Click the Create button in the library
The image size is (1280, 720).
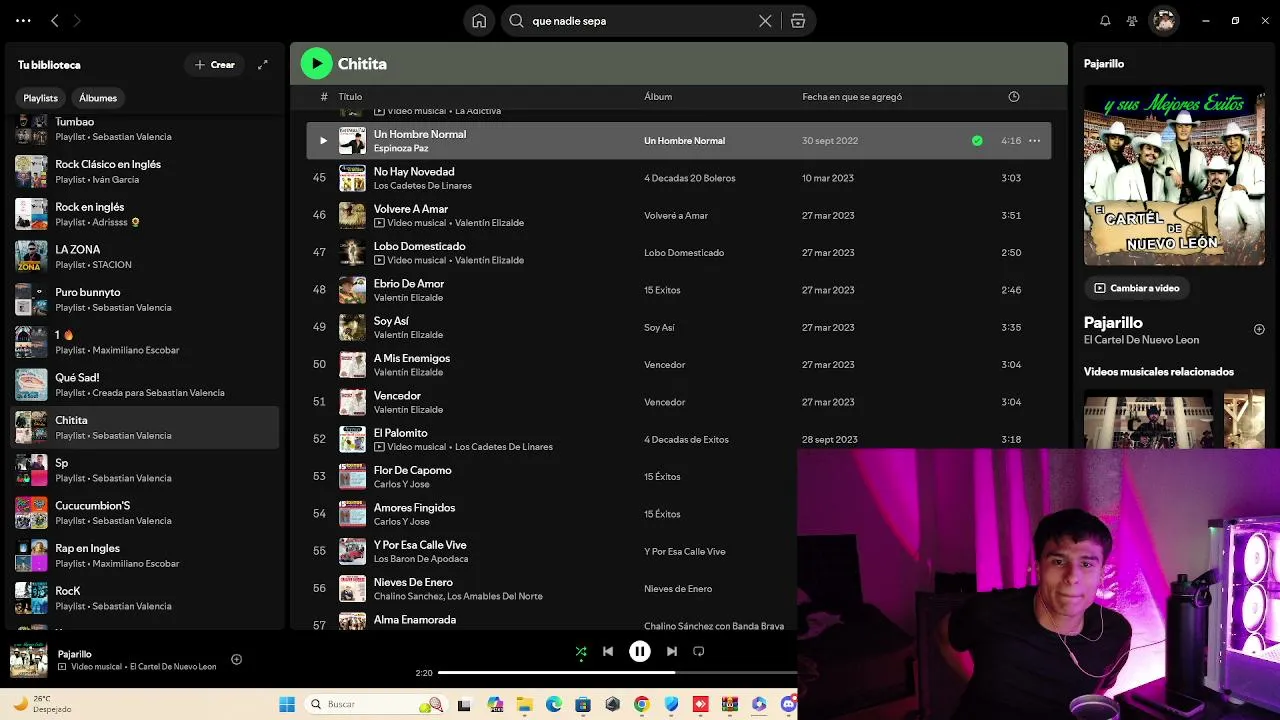[x=215, y=65]
